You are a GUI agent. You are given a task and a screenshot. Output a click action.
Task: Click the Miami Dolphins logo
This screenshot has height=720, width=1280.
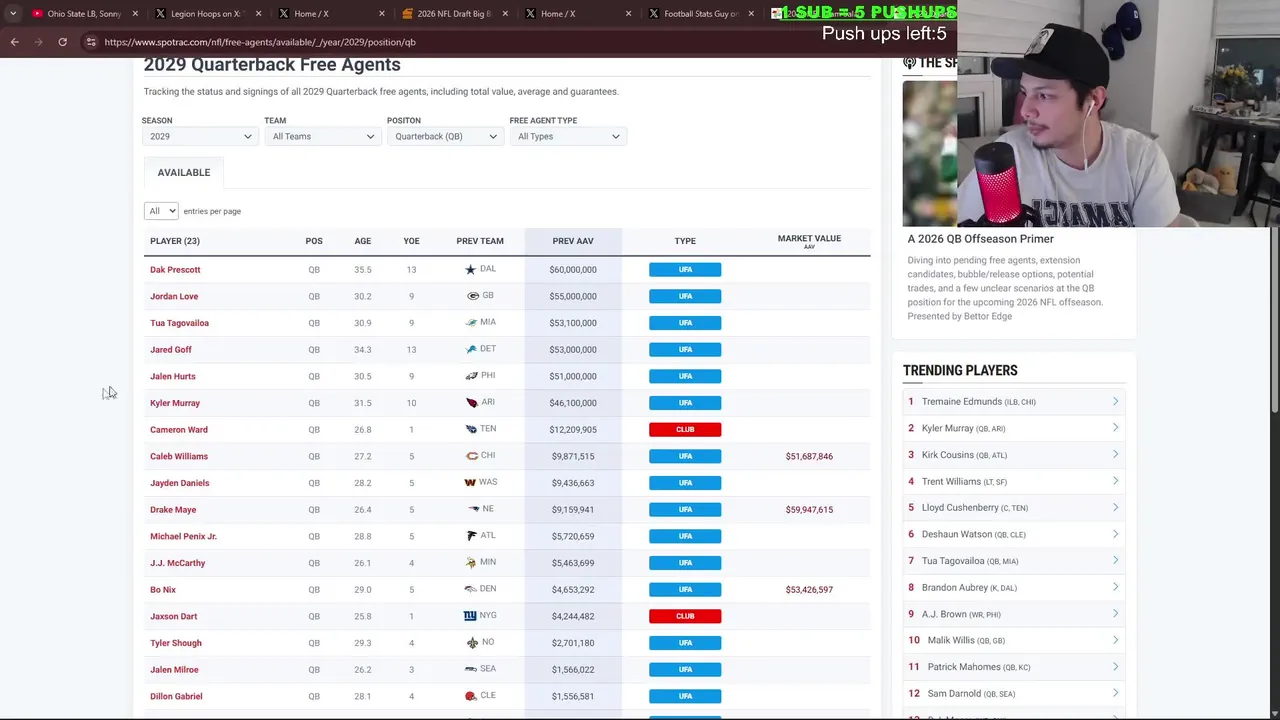click(x=471, y=323)
